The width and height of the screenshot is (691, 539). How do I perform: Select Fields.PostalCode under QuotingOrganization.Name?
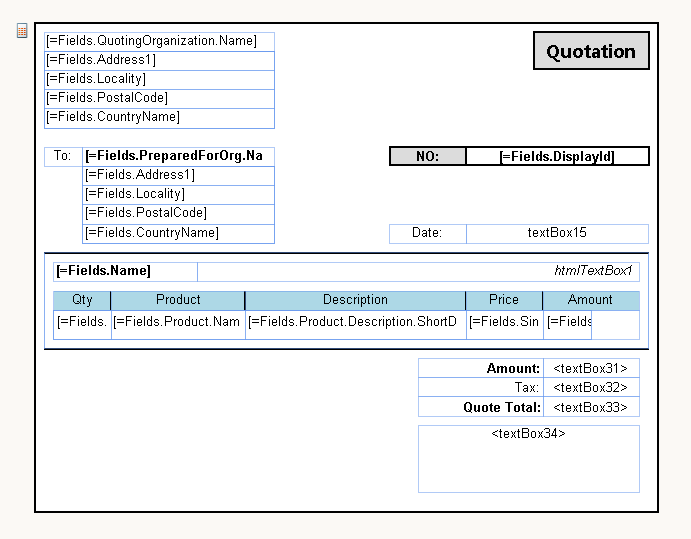click(x=160, y=99)
